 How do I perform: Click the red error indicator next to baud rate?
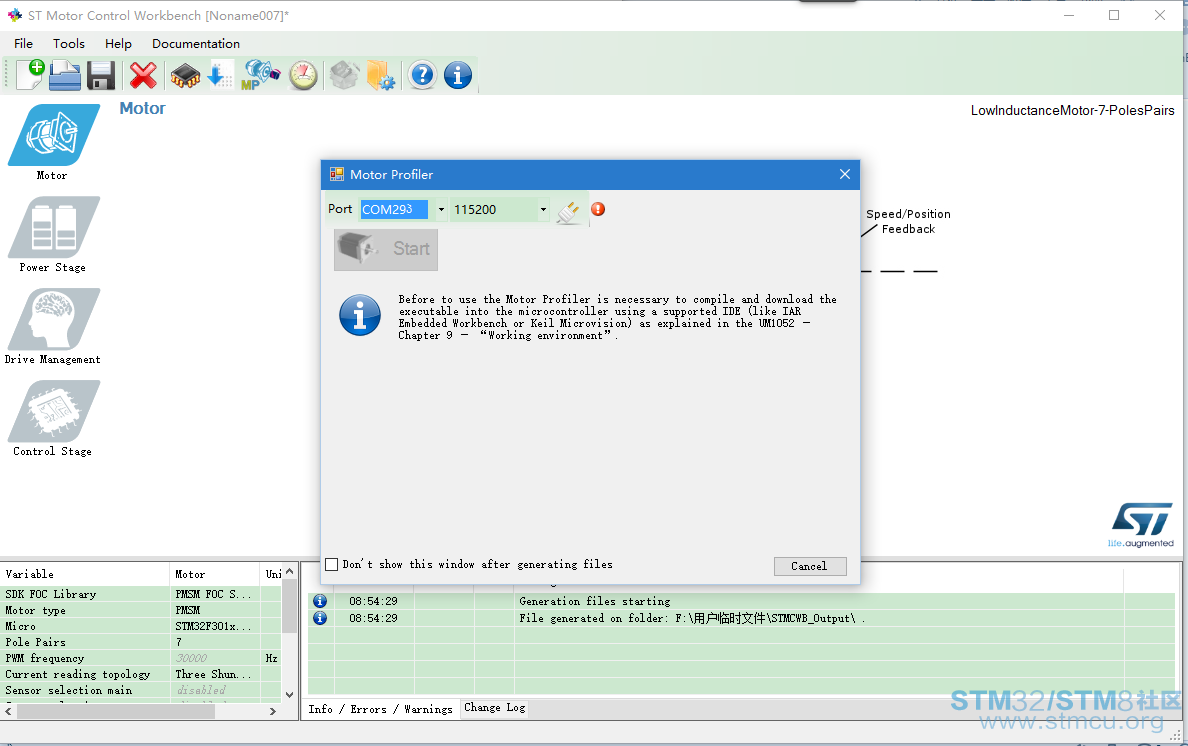(598, 209)
